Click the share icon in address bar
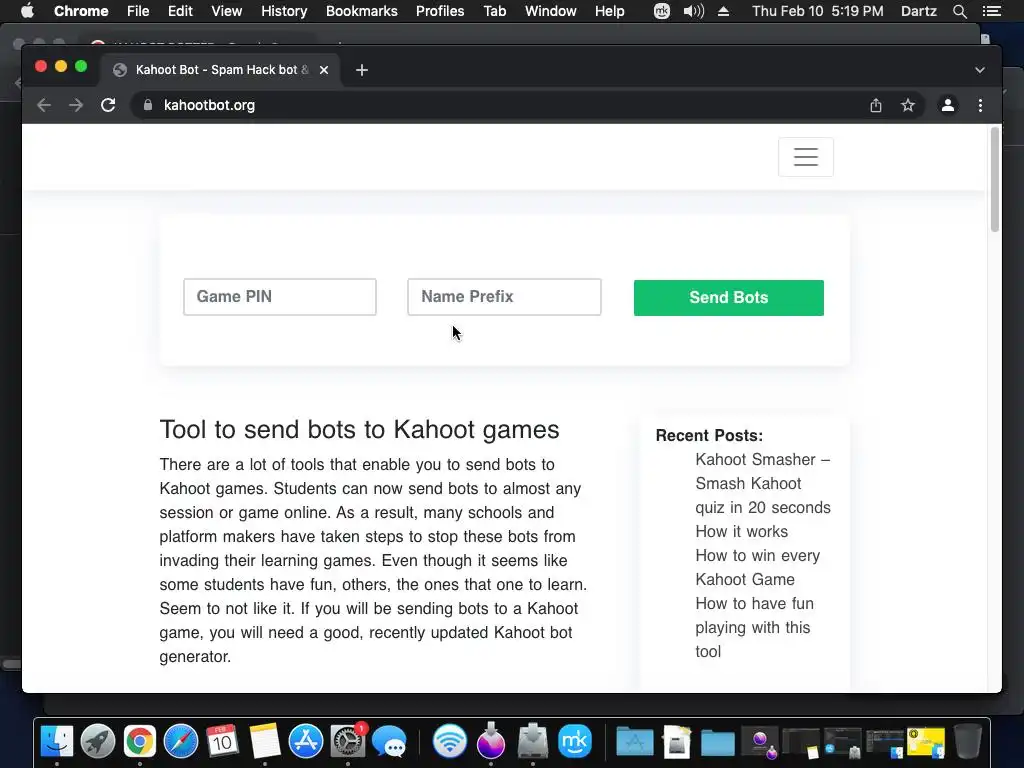Viewport: 1024px width, 768px height. click(x=876, y=105)
